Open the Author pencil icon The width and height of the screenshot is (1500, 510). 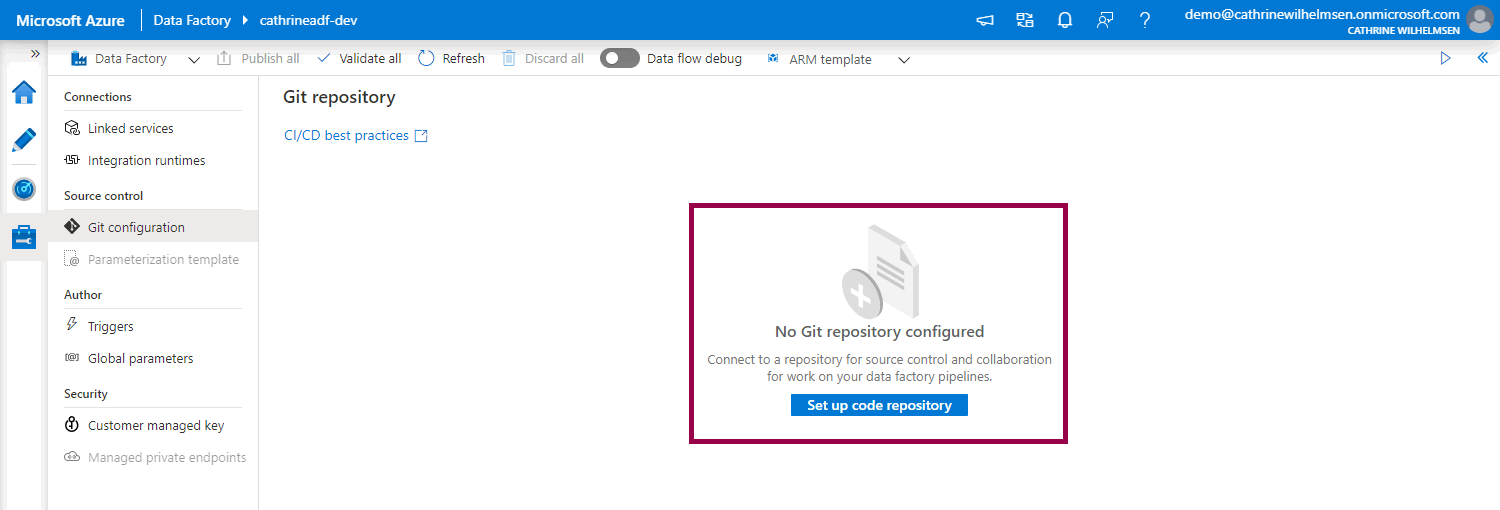click(24, 141)
